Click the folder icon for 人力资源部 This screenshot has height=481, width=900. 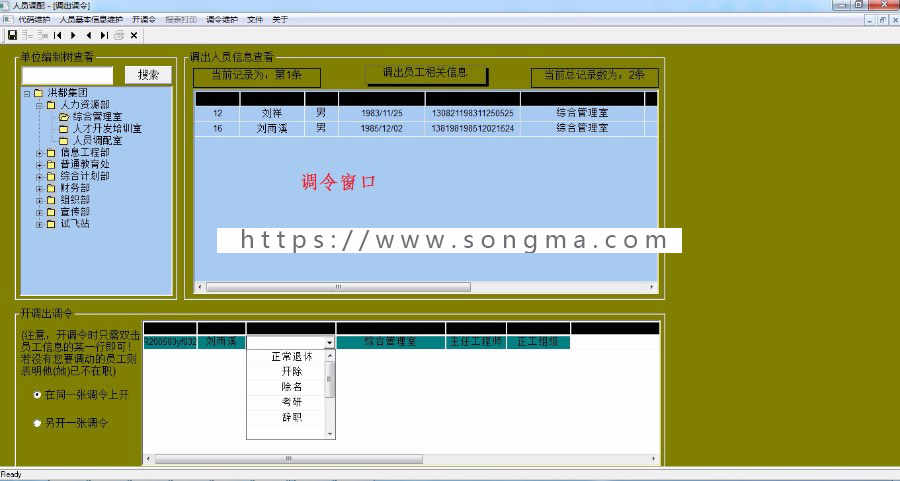(51, 105)
